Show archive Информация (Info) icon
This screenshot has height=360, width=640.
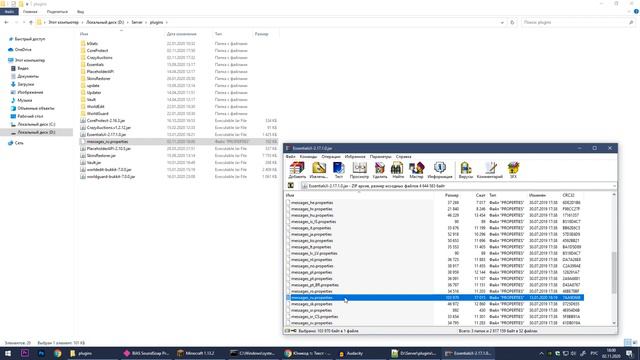pyautogui.click(x=440, y=170)
